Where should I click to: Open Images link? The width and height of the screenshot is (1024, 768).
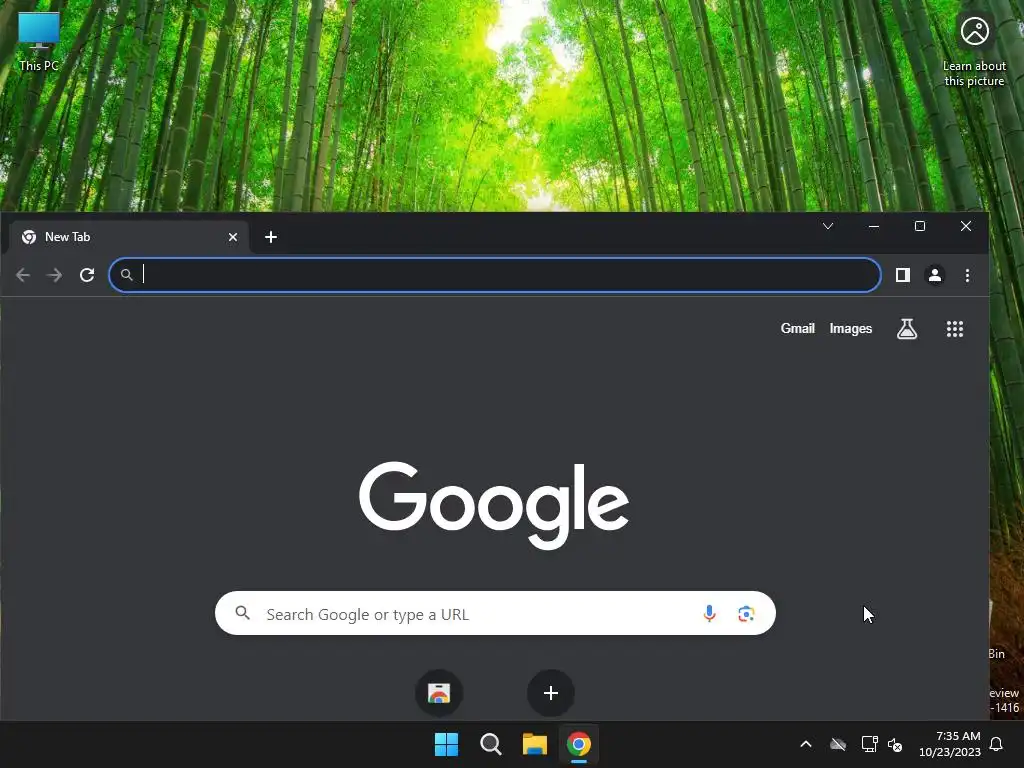point(850,328)
